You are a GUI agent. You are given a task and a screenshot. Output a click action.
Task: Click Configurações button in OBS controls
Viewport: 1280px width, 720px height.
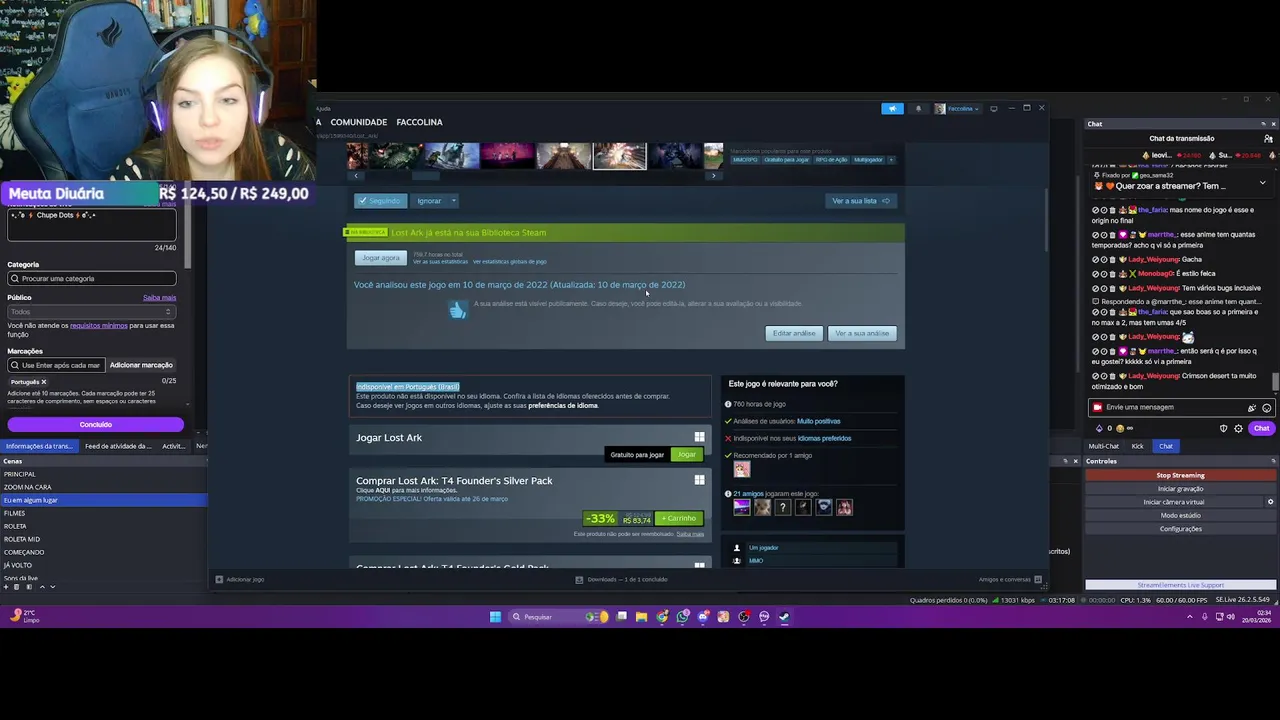point(1180,529)
